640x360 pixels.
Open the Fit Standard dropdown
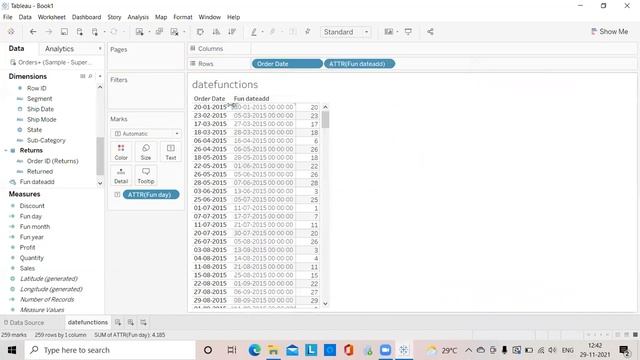346,32
